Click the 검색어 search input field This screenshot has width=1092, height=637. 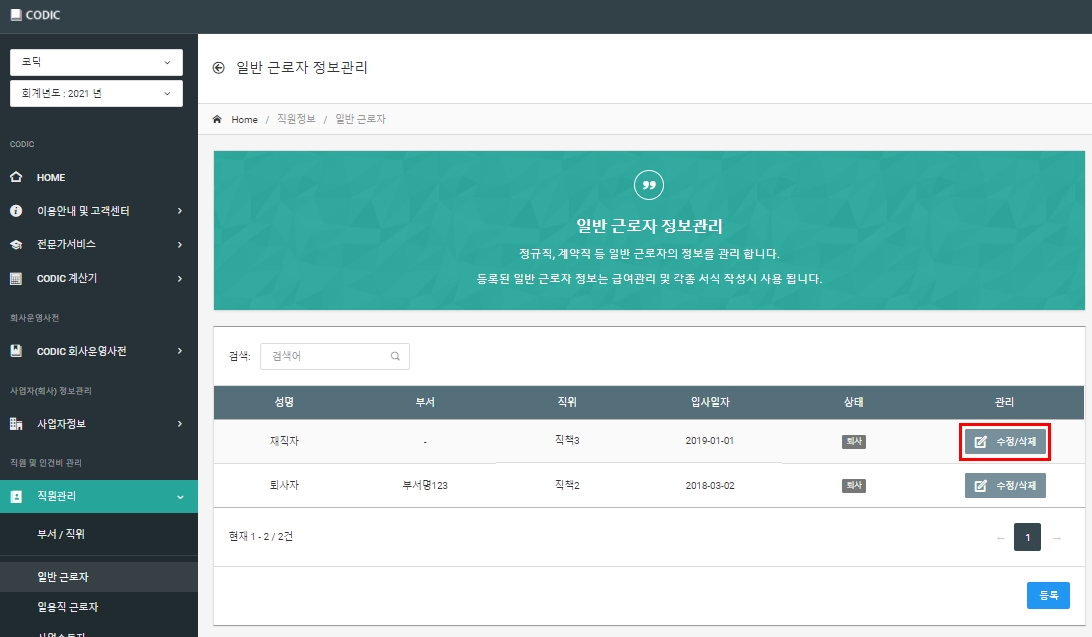click(334, 356)
